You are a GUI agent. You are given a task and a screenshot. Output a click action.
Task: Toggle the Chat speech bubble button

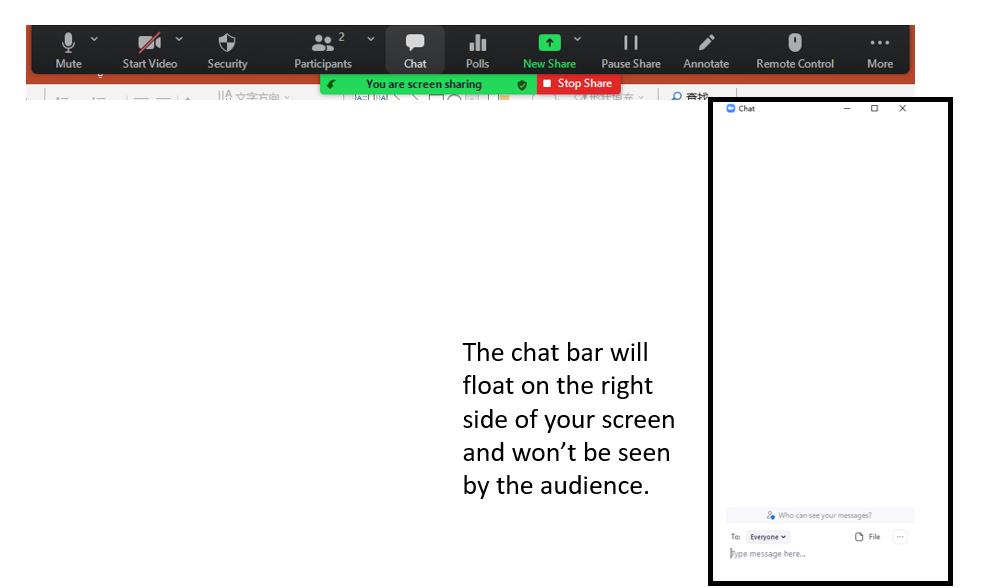pyautogui.click(x=415, y=49)
